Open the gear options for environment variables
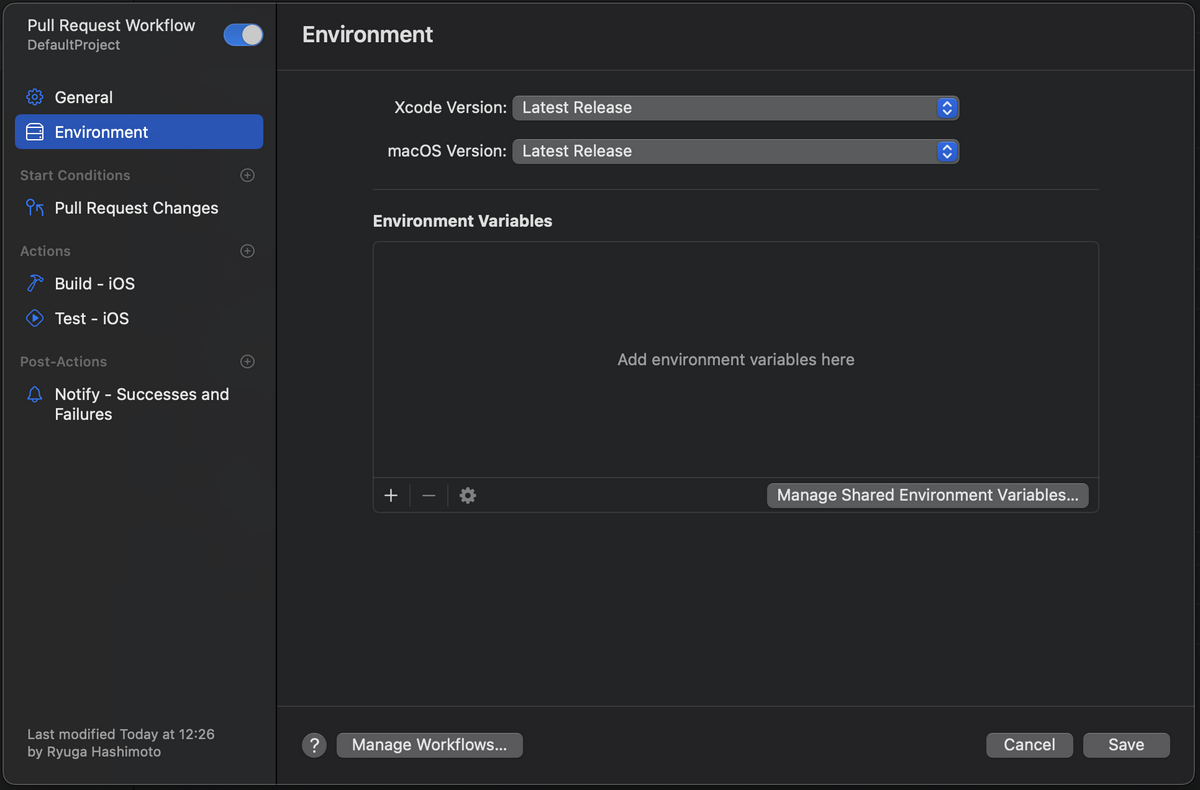This screenshot has width=1200, height=790. 467,495
